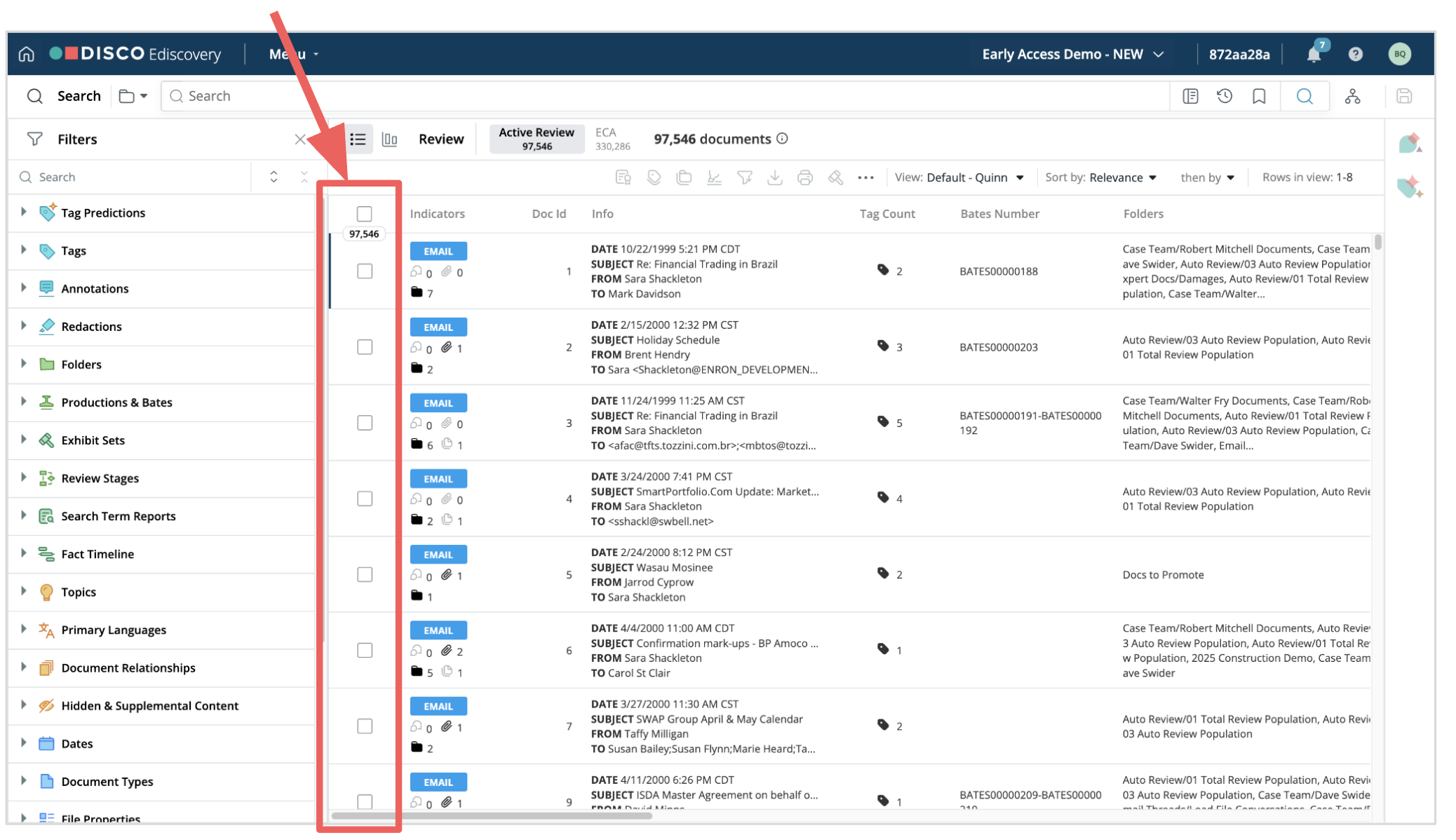Screen dimensions: 1456x840
Task: Click the Early Access Demo - NEW selector
Action: tap(1072, 54)
